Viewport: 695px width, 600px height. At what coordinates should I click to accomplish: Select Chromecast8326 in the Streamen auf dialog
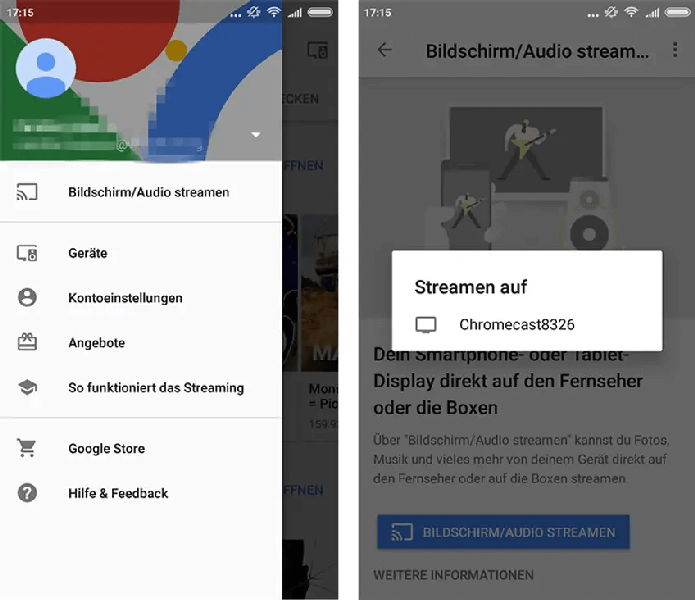coord(527,324)
